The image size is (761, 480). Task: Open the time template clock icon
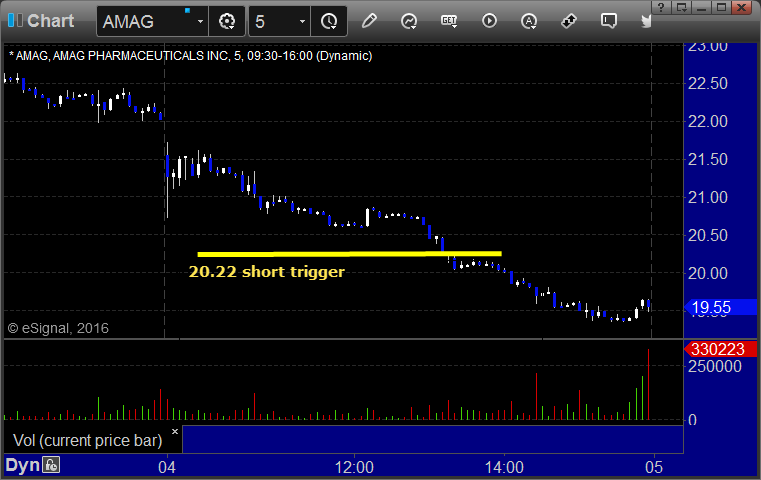pos(329,21)
